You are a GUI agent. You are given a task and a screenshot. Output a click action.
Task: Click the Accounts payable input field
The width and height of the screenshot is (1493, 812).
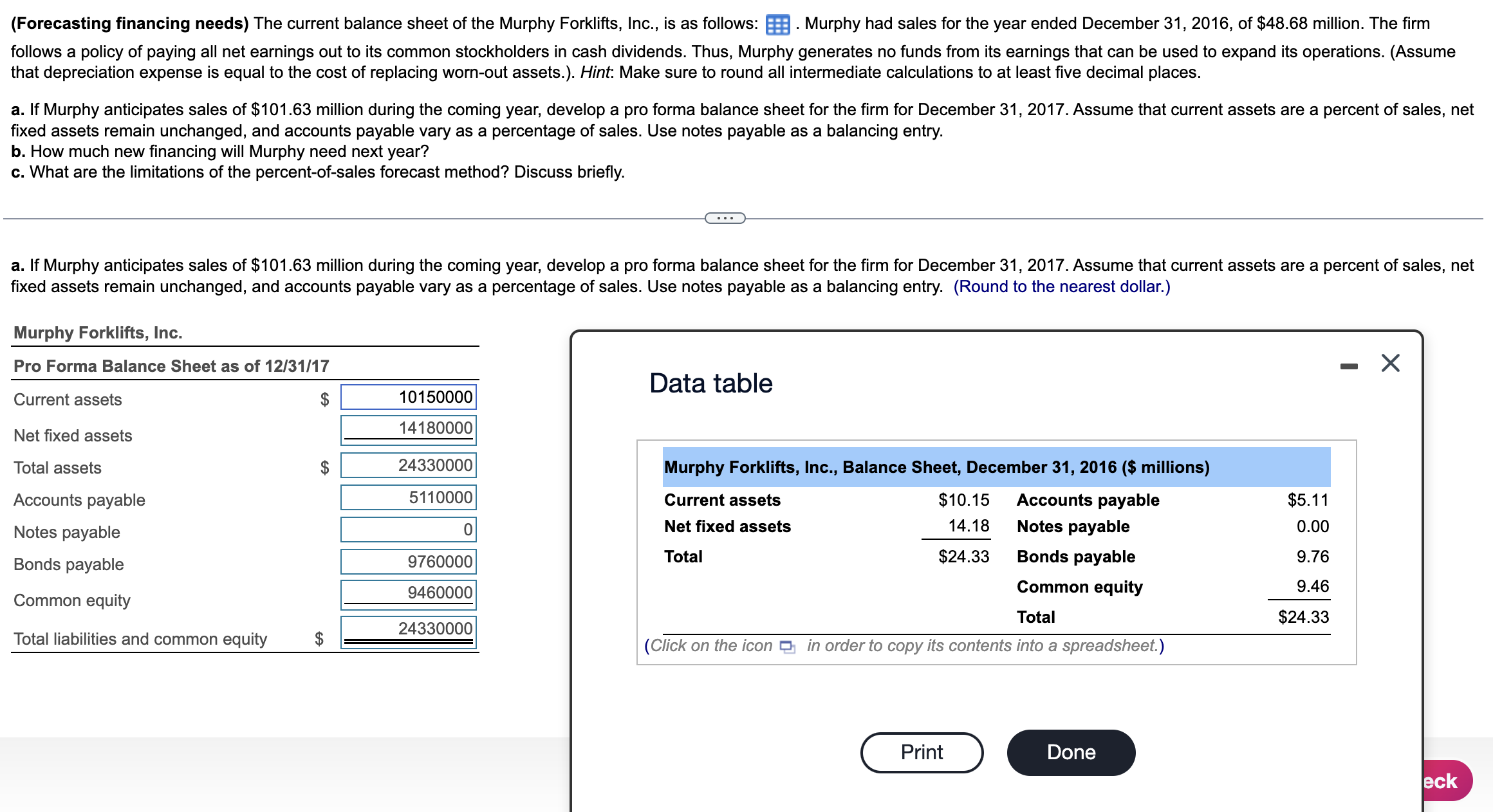coord(408,497)
